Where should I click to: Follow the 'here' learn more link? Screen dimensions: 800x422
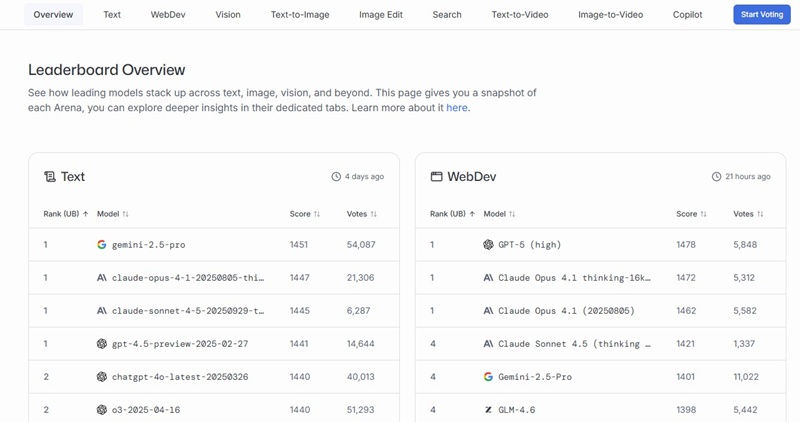457,108
